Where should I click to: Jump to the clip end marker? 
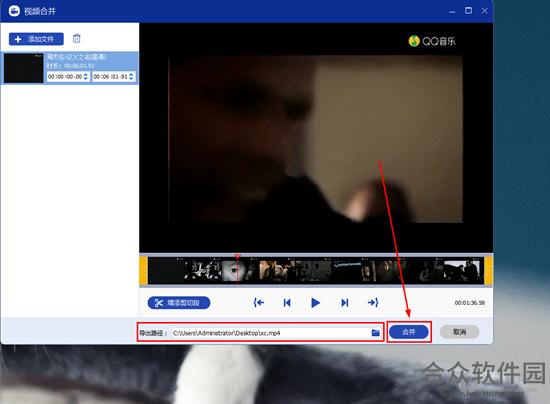373,303
